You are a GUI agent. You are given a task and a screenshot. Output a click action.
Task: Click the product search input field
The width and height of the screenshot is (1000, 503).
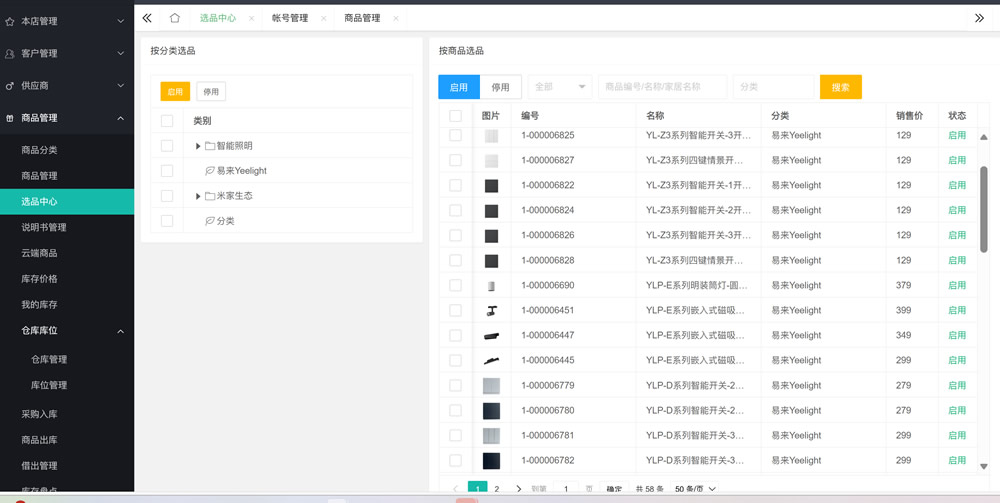coord(662,87)
